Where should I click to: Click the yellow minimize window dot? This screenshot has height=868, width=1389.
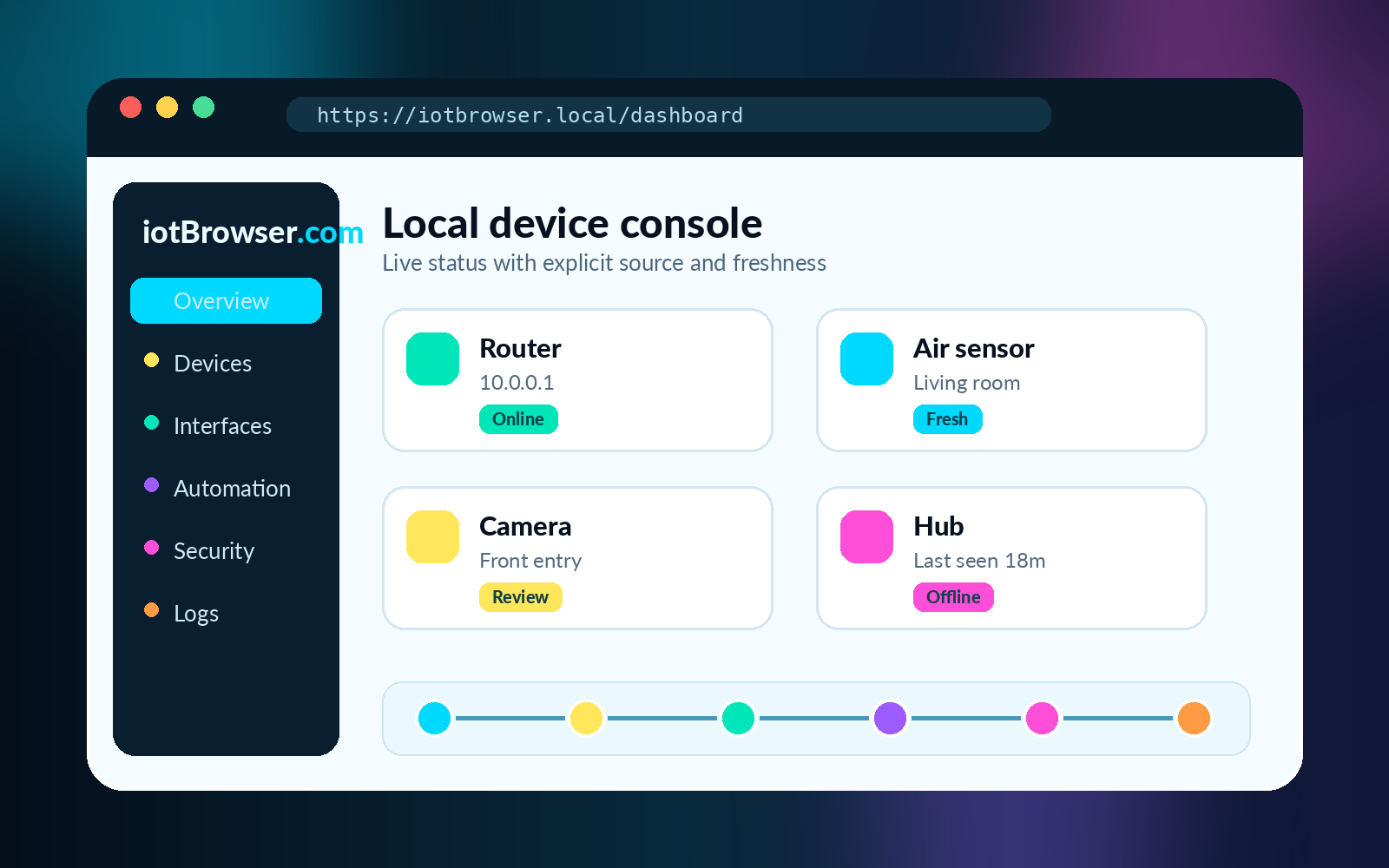coord(167,107)
